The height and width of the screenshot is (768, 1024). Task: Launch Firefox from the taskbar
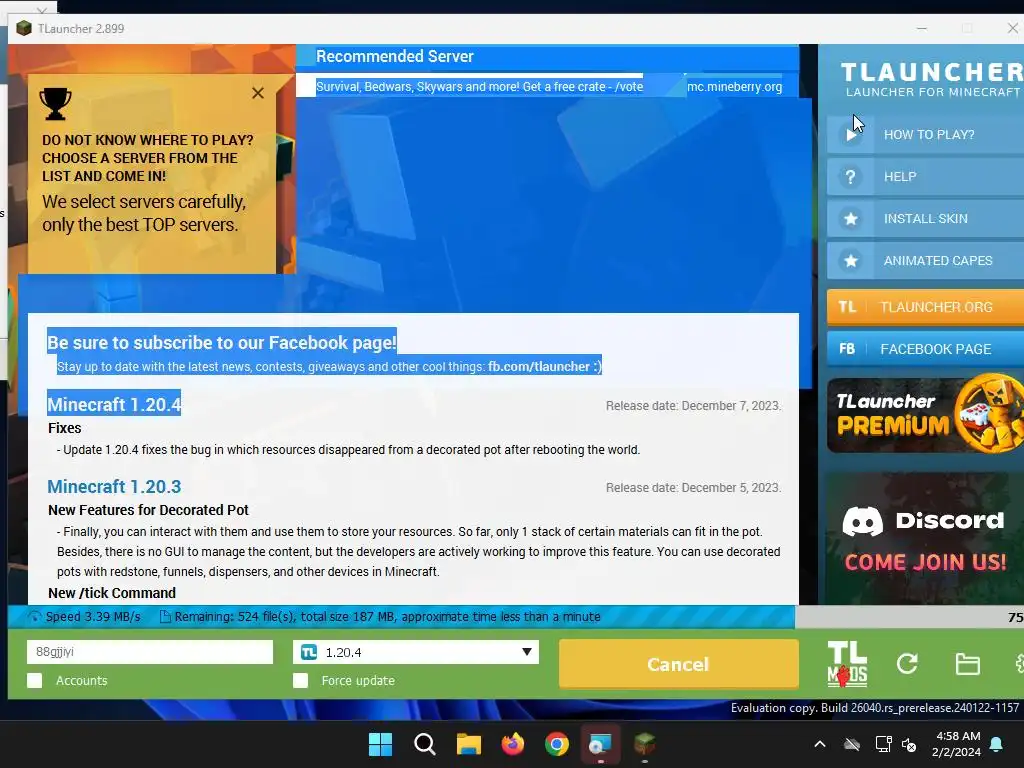[x=513, y=744]
